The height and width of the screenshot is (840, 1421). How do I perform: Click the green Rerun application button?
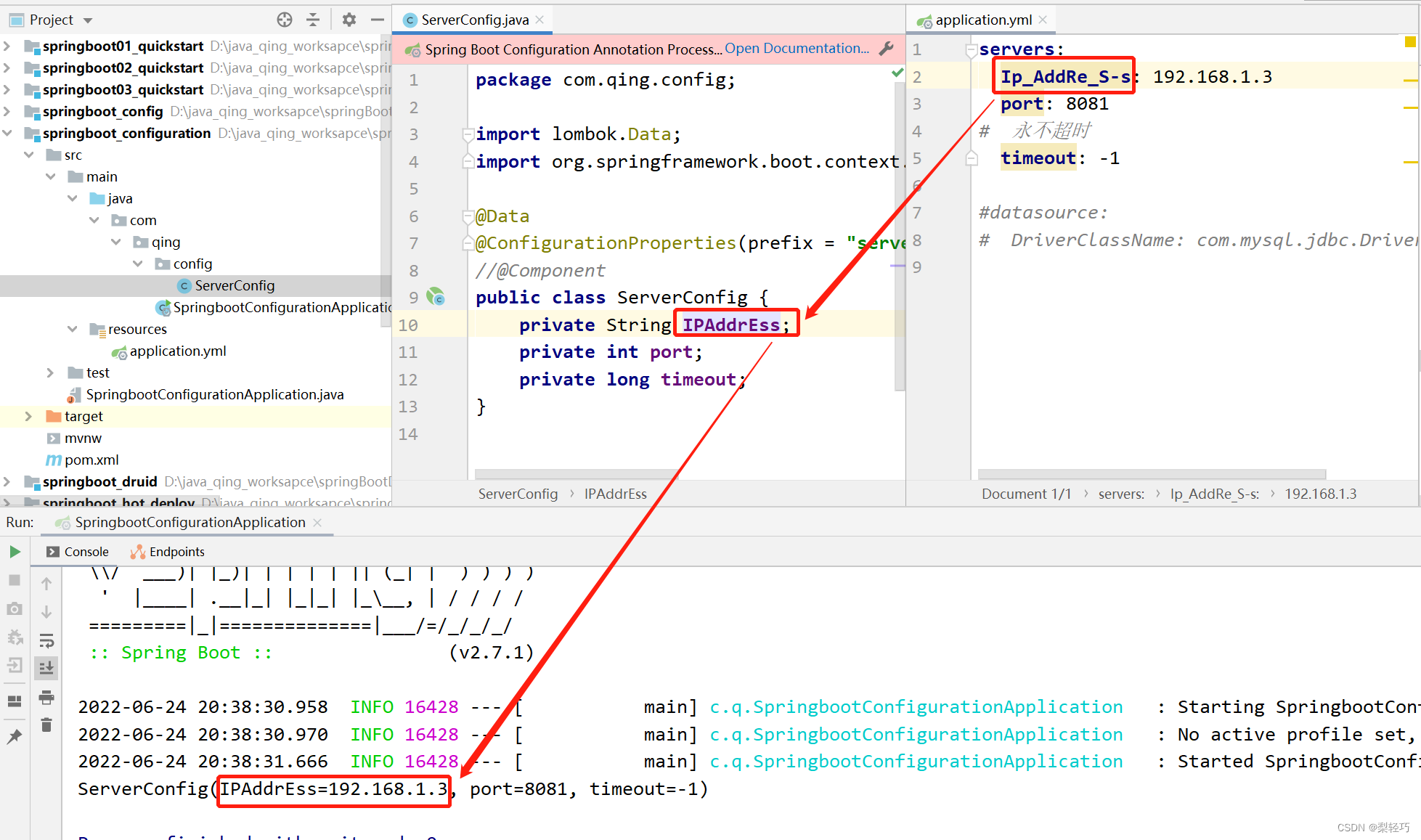coord(15,552)
